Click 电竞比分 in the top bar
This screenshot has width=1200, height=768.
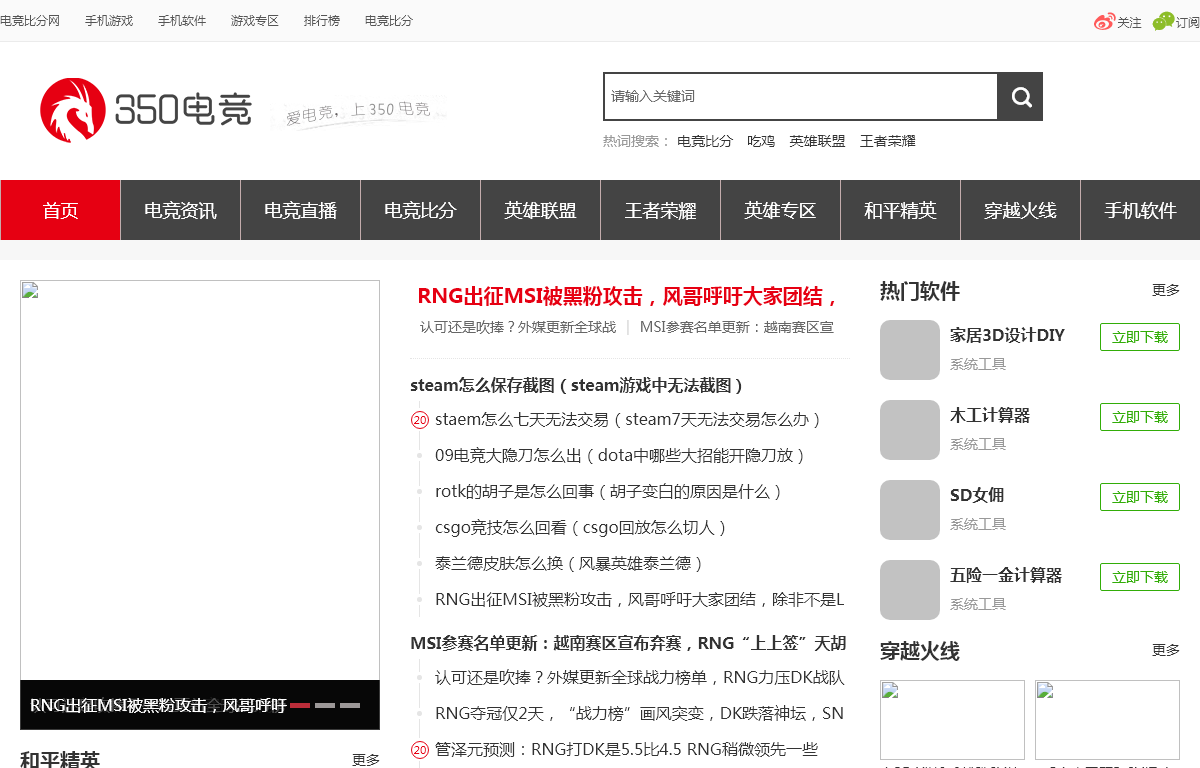389,21
